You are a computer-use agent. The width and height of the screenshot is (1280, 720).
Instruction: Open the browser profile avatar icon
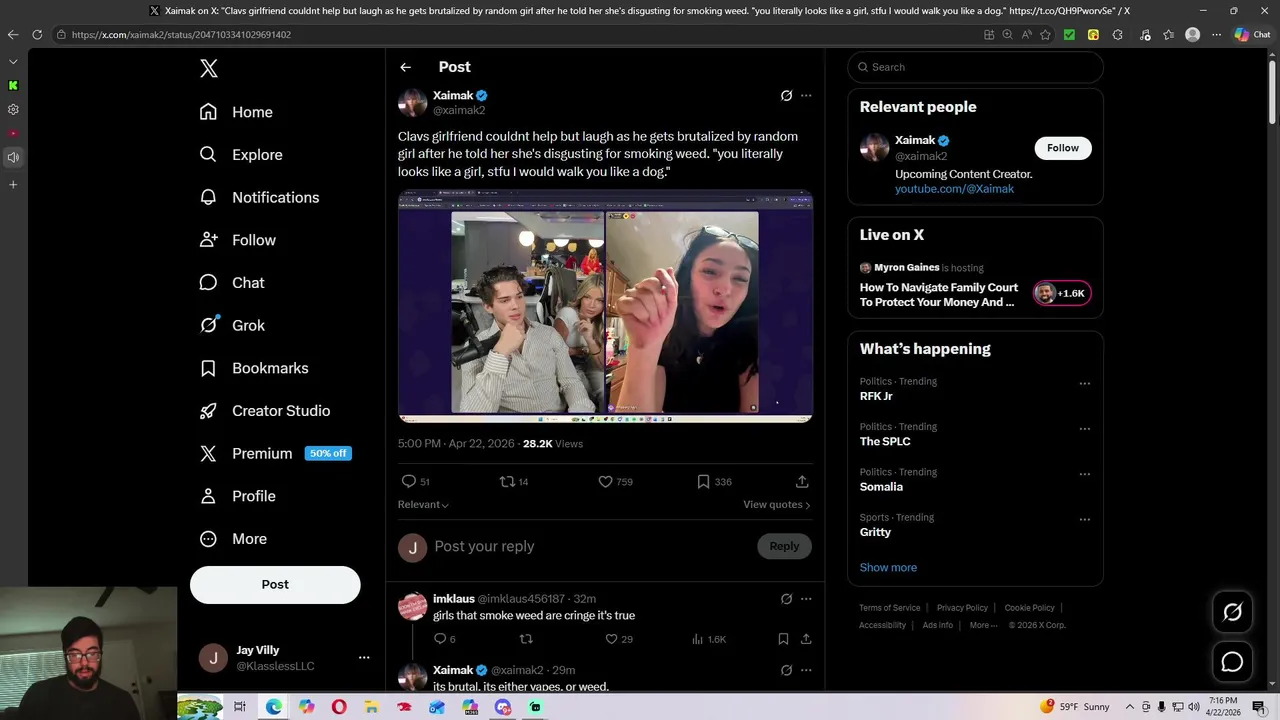(x=1192, y=34)
